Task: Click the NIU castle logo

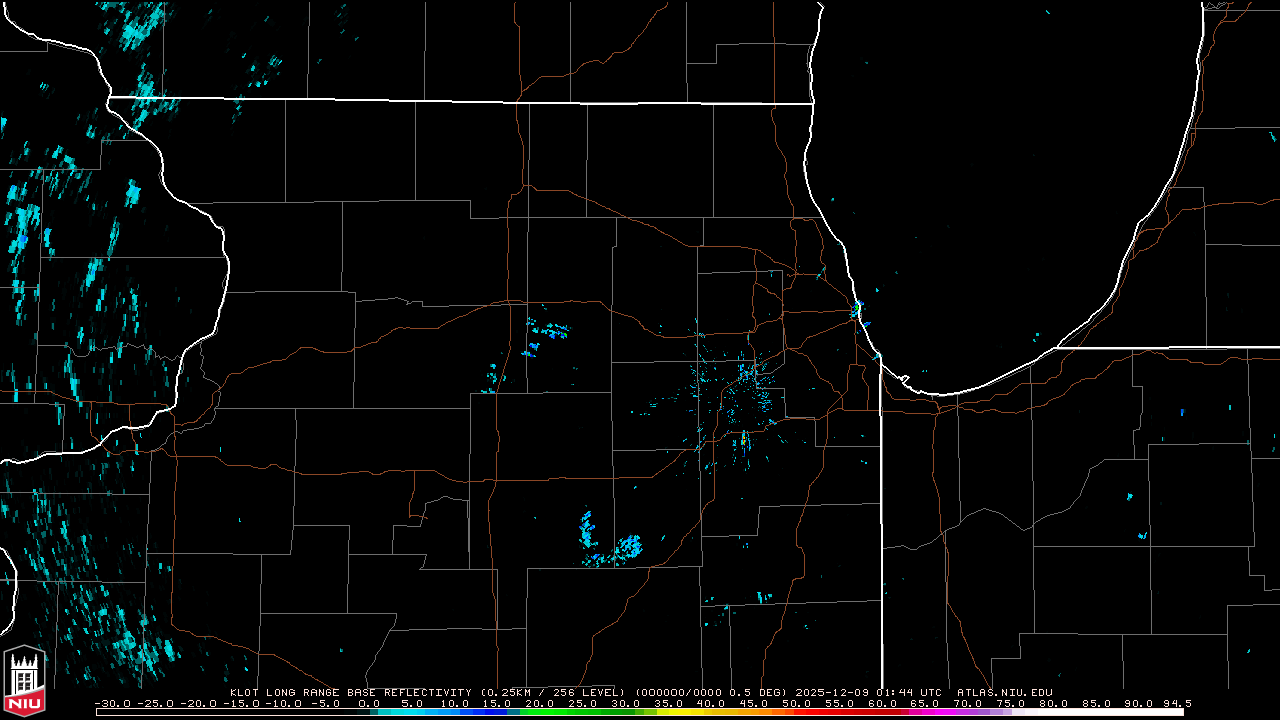Action: click(x=25, y=682)
